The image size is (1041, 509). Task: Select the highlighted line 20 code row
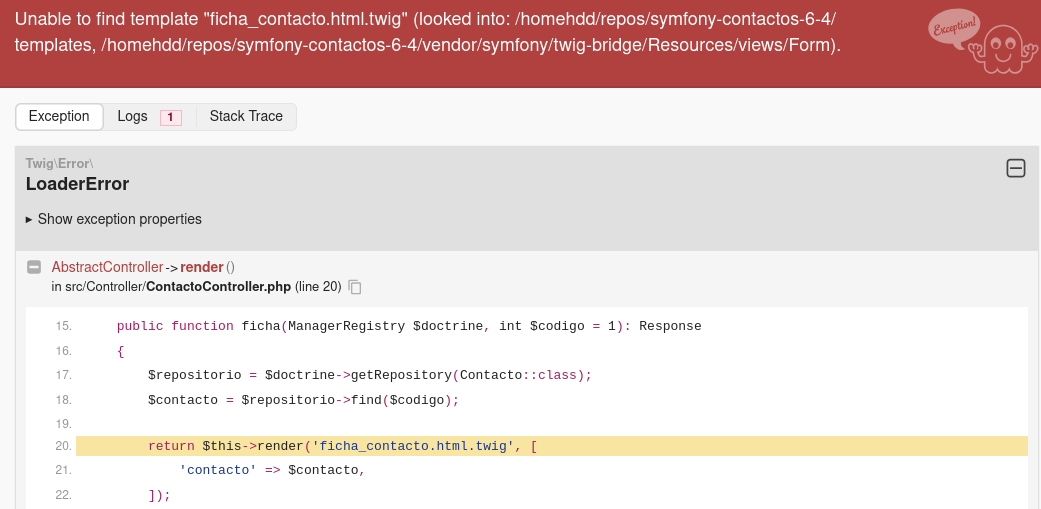[x=552, y=446]
